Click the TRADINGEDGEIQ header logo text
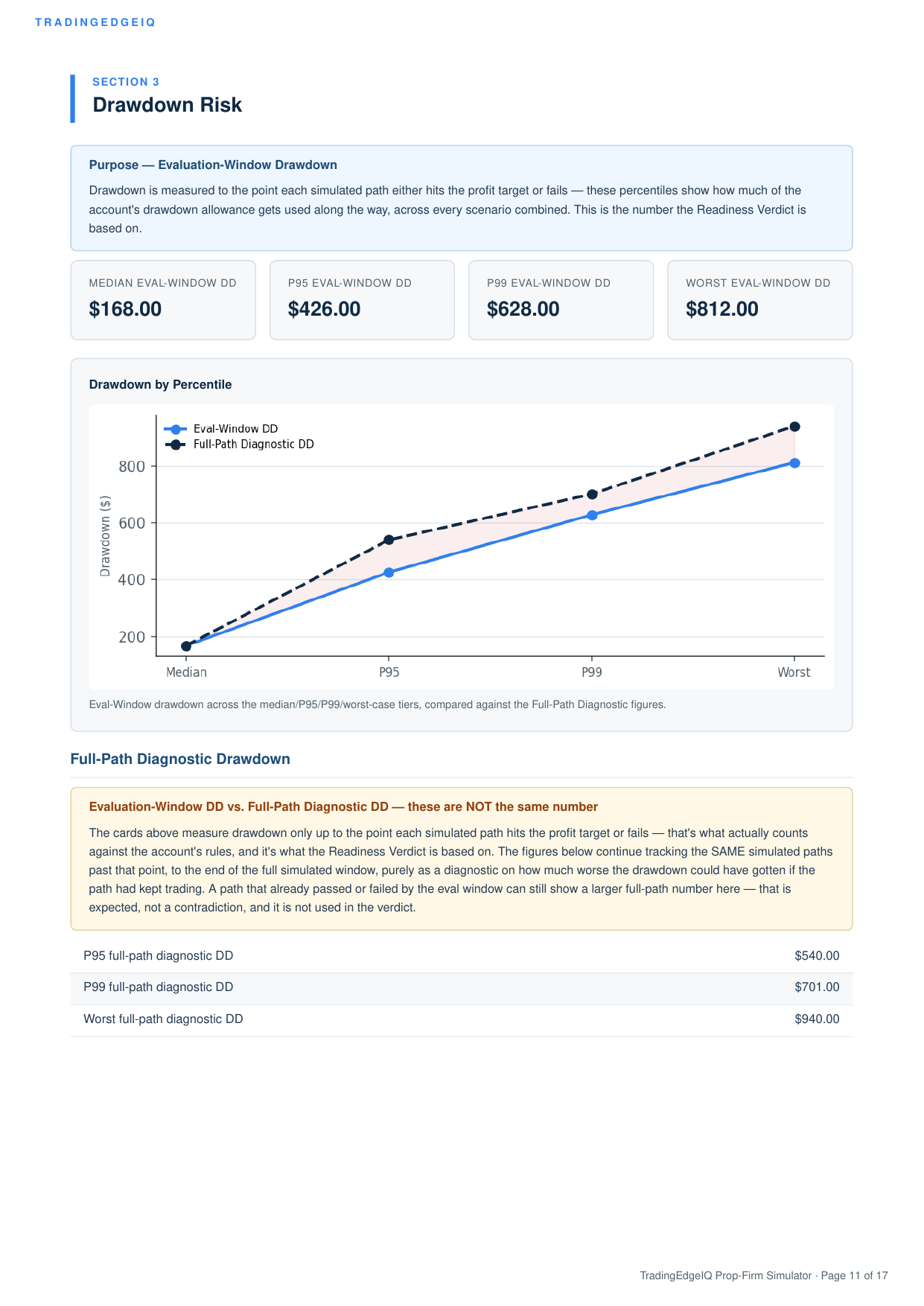This screenshot has width=924, height=1306. click(x=95, y=22)
